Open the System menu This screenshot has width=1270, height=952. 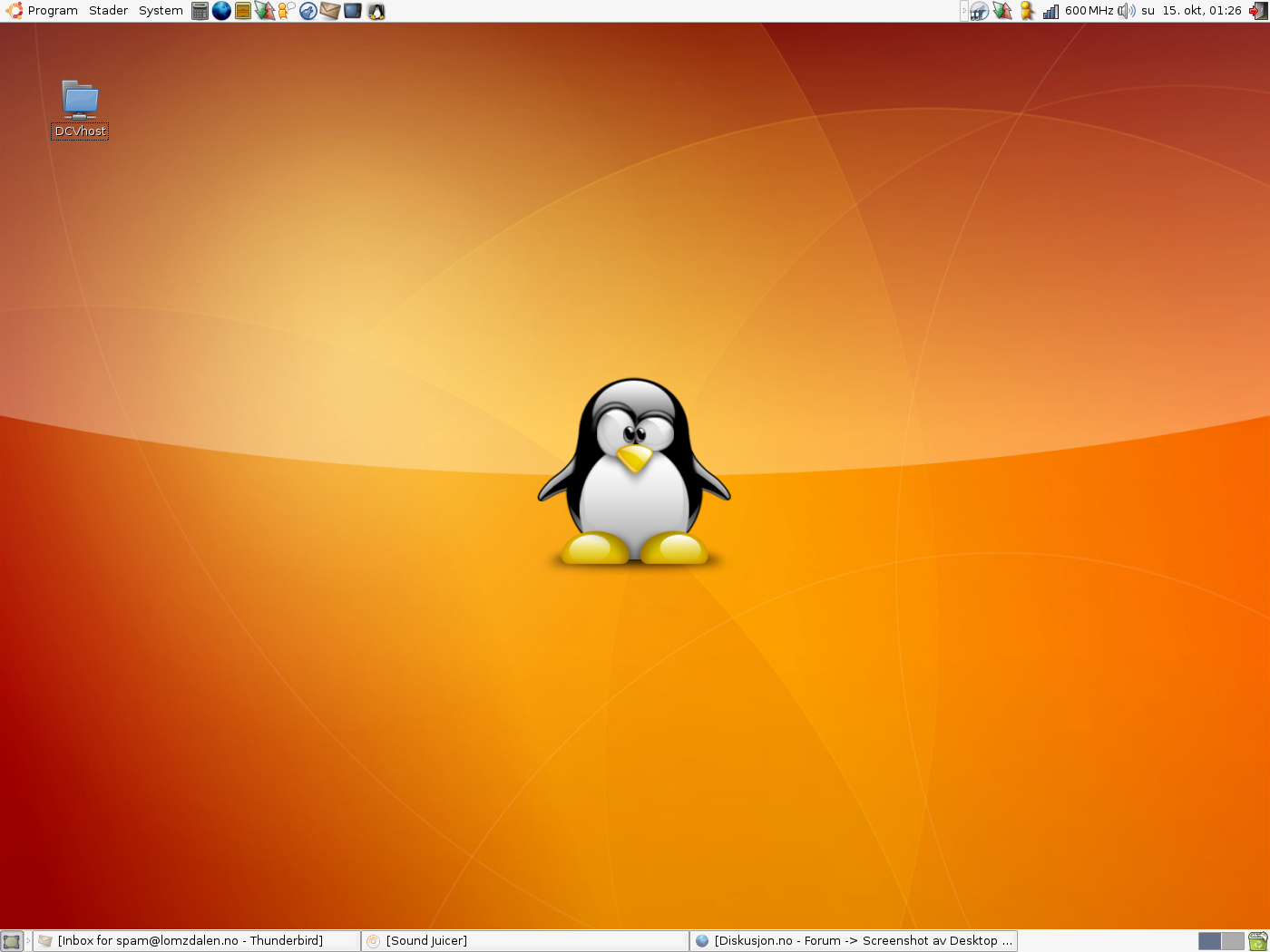click(x=161, y=11)
